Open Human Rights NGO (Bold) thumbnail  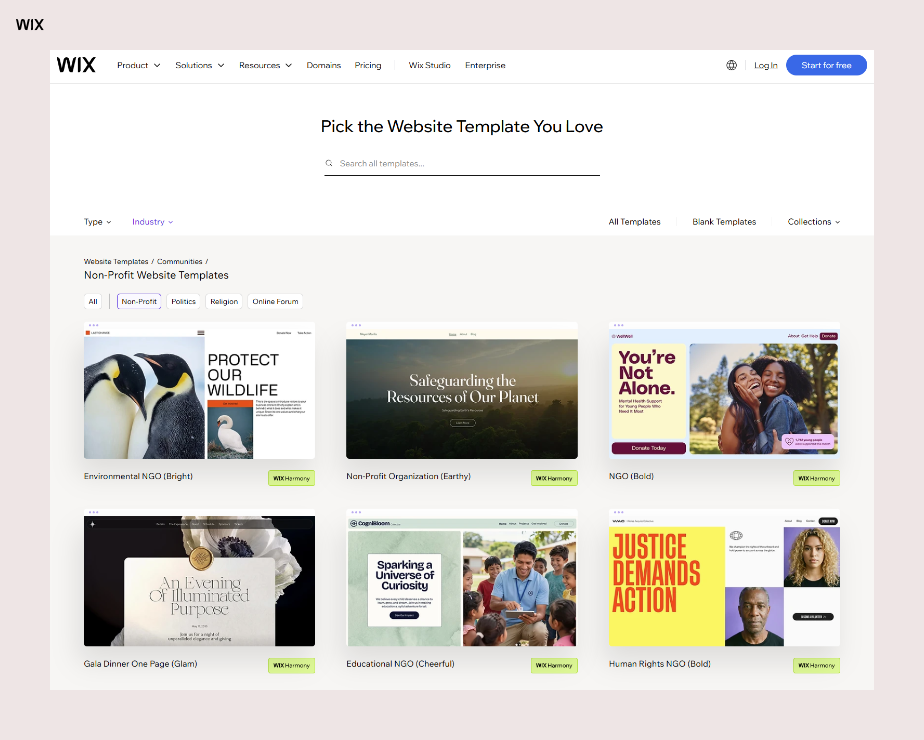(724, 578)
